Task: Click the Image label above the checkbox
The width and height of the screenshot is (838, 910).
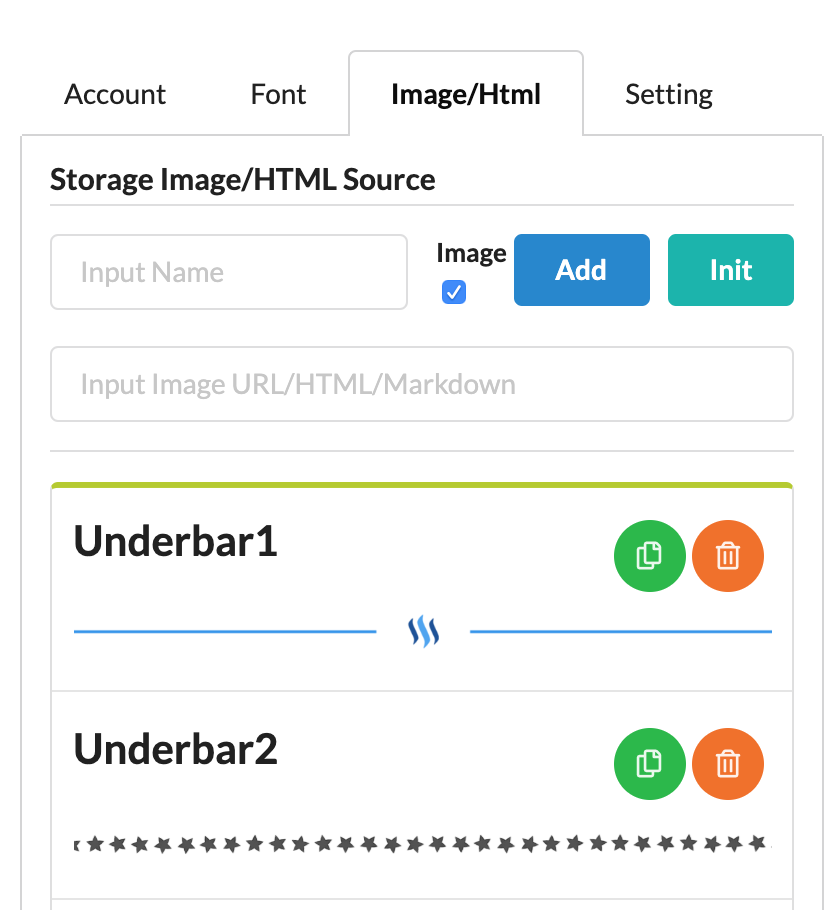Action: (471, 254)
